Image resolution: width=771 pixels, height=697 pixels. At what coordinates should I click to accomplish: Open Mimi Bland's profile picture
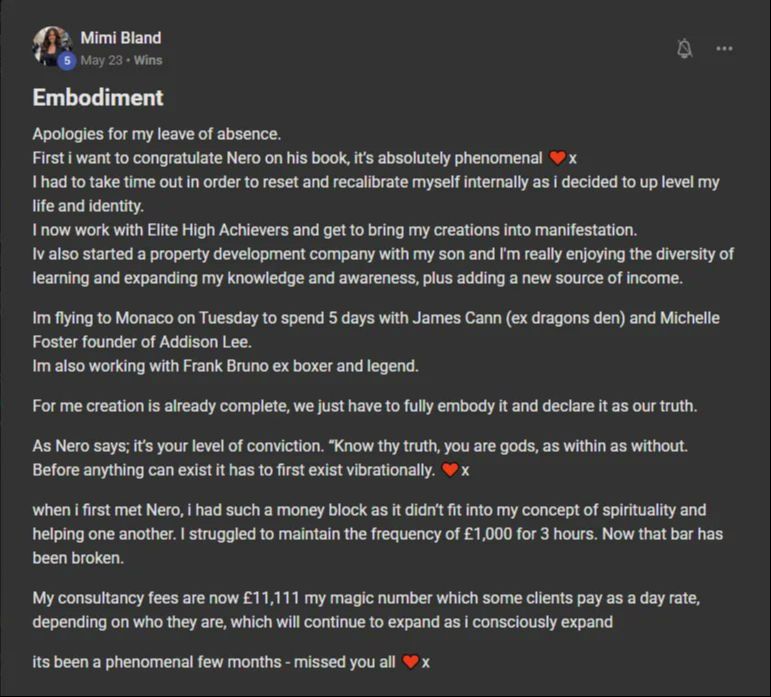(x=53, y=46)
